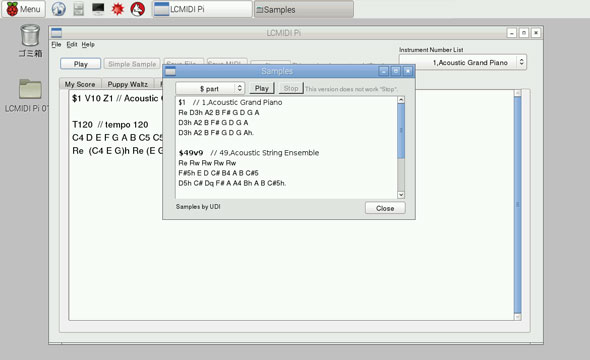Minimize the Samples dialog
This screenshot has height=360, width=590.
point(383,71)
